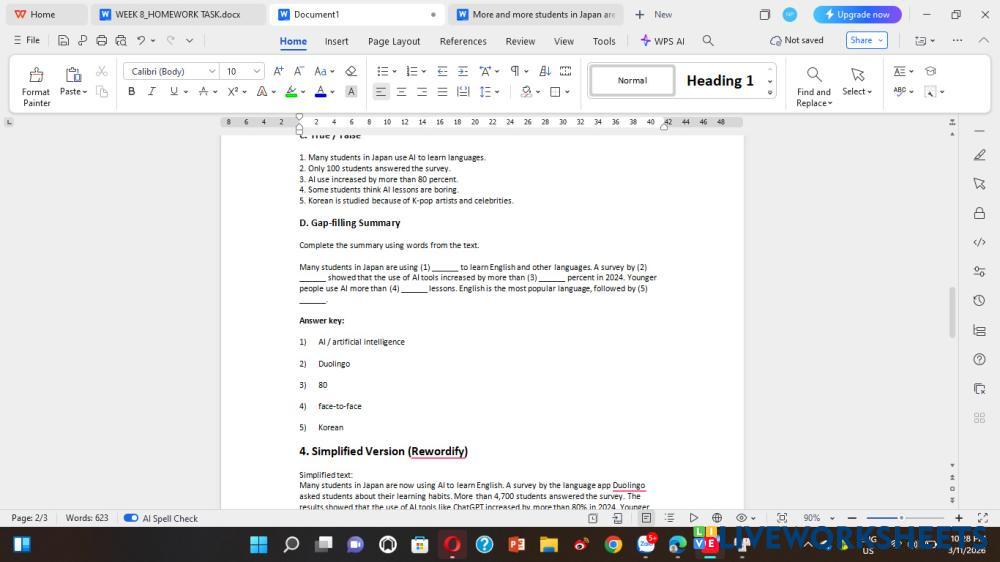Toggle italic formatting
The width and height of the screenshot is (1000, 562).
152,91
